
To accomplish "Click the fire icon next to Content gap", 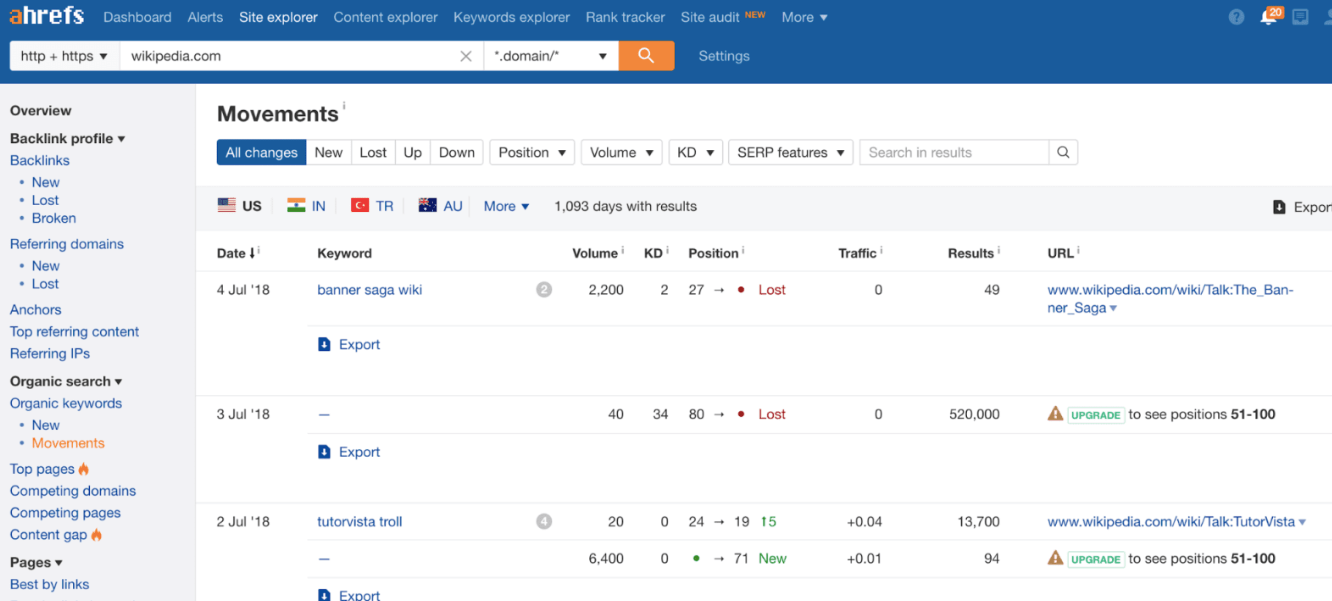I will click(97, 535).
